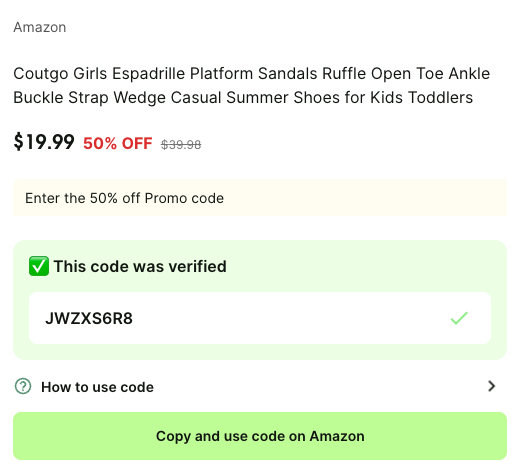This screenshot has height=473, width=518.
Task: Click the crossed-out $39.98 original price
Action: 181,145
